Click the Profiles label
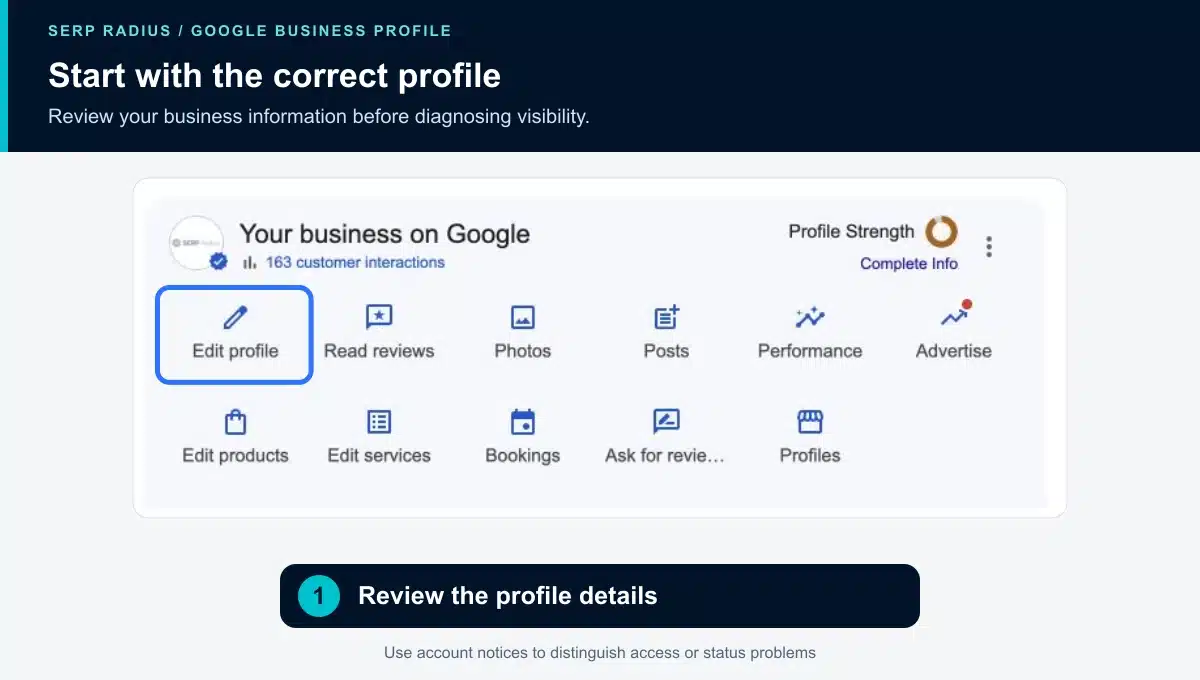Image resolution: width=1200 pixels, height=680 pixels. [810, 455]
